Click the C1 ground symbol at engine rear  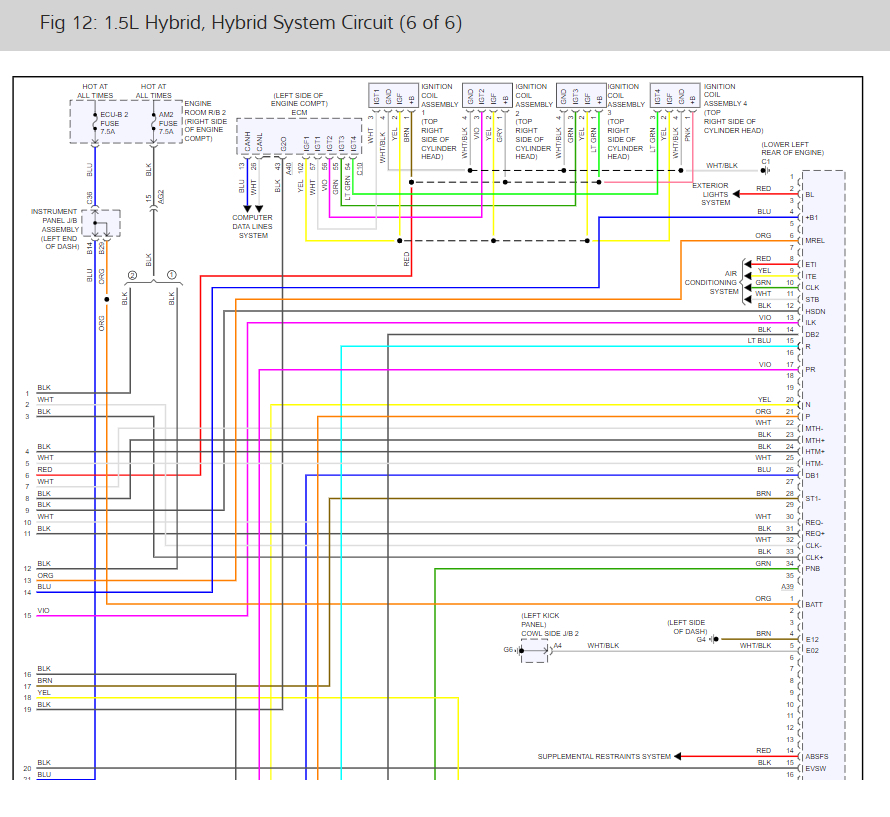(766, 170)
